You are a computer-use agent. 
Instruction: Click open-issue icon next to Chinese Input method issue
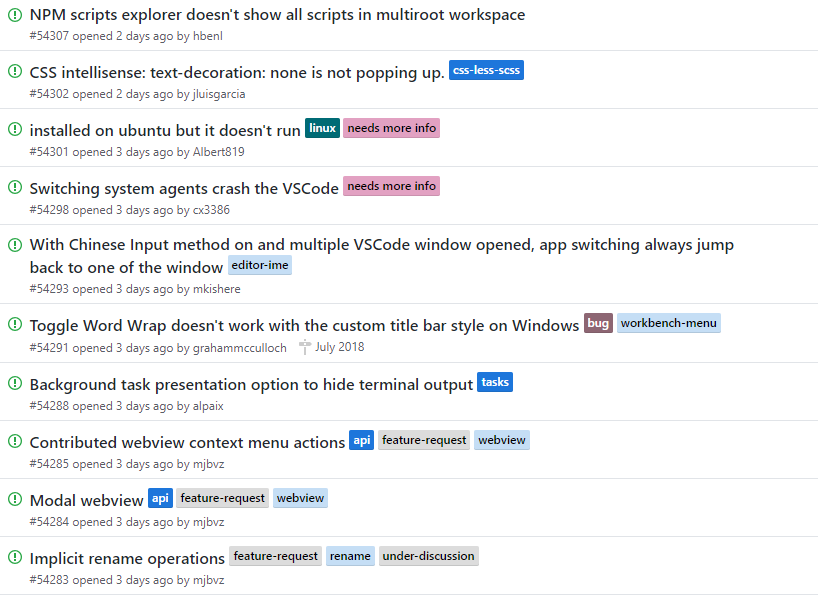point(15,244)
